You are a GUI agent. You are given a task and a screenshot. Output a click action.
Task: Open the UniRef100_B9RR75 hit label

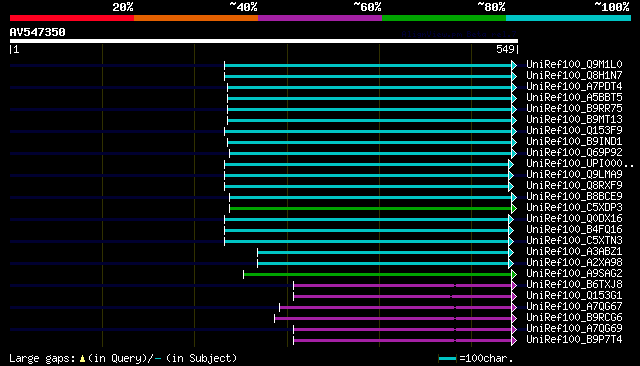574,109
